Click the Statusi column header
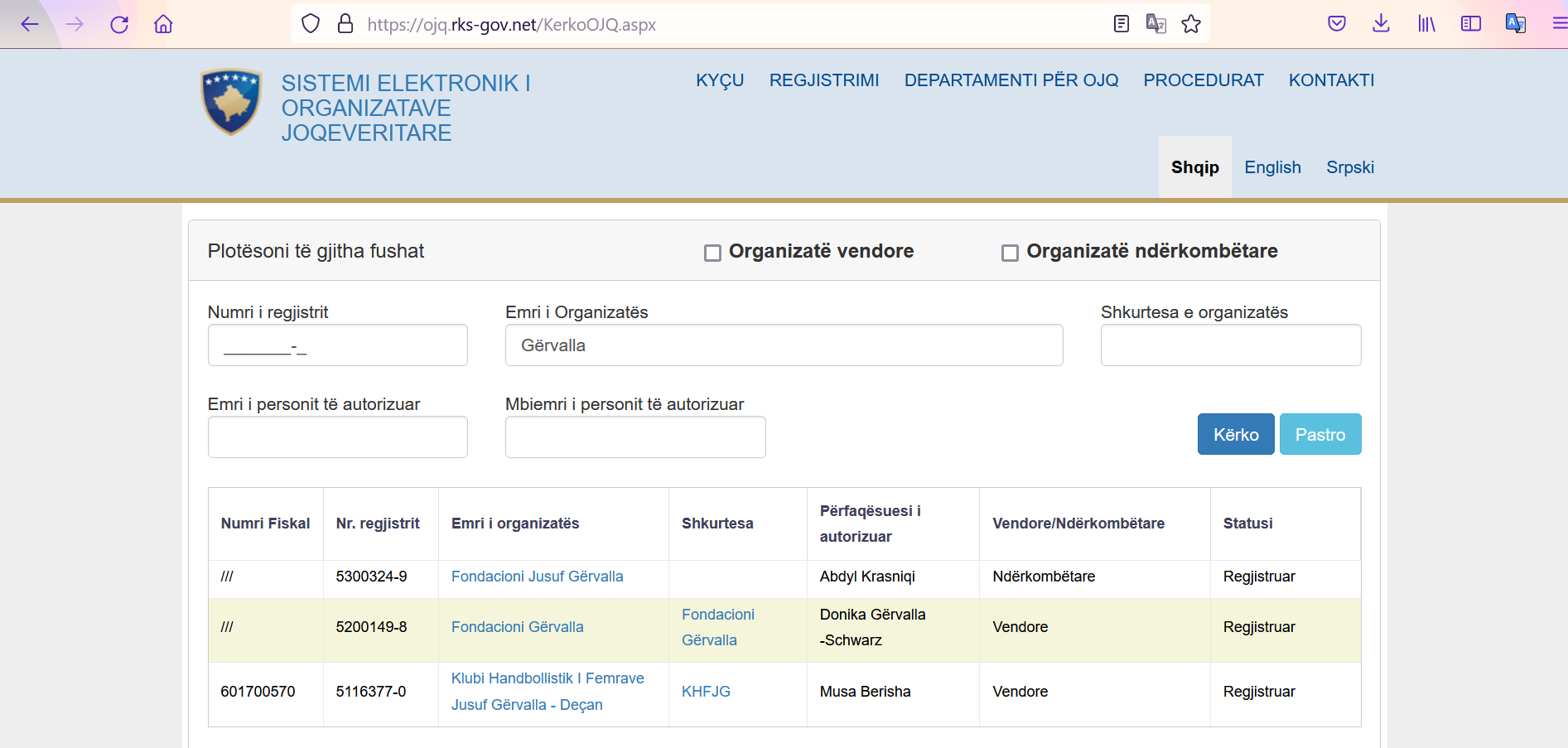The width and height of the screenshot is (1568, 748). pos(1247,524)
